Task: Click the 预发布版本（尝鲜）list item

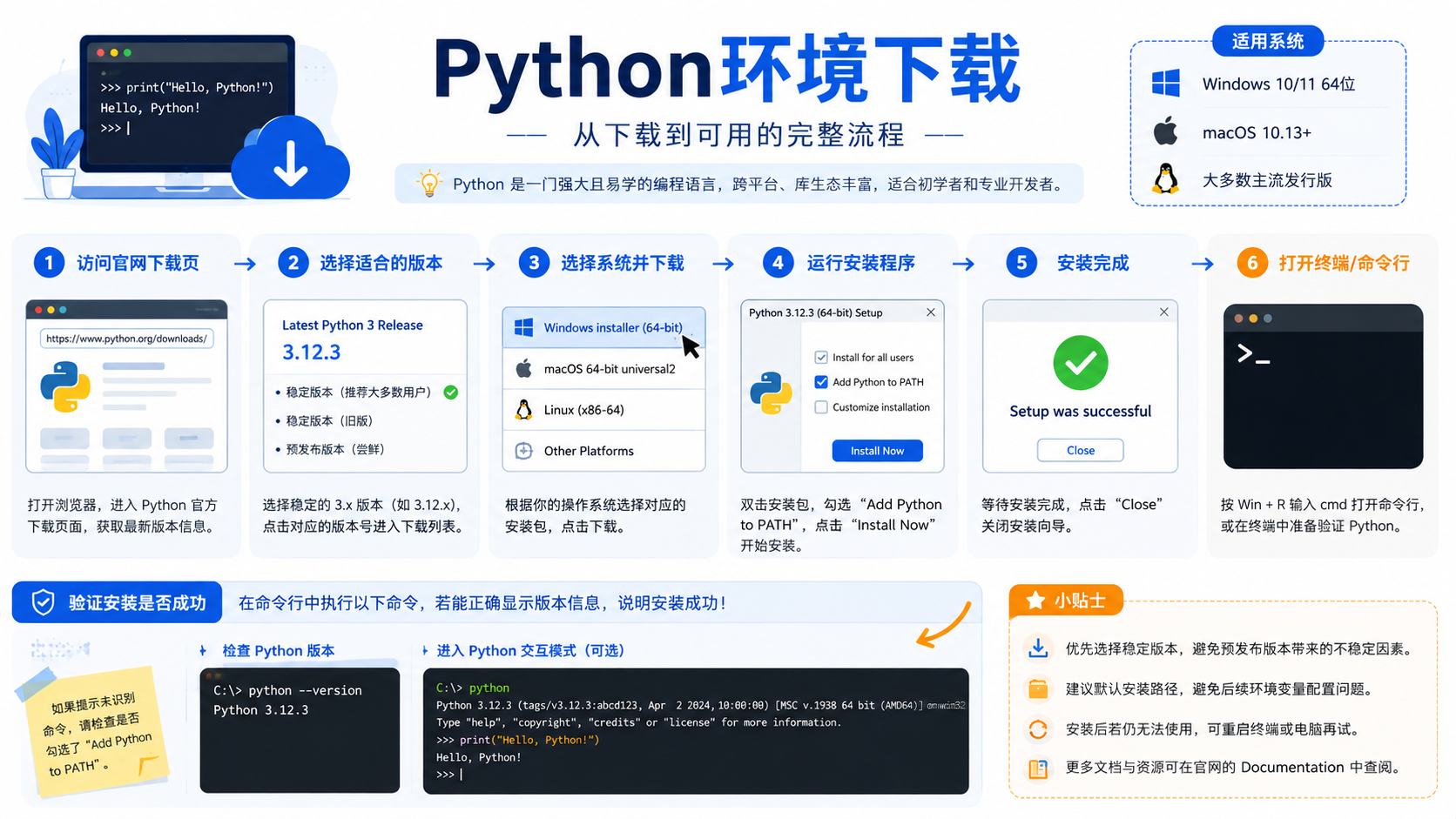Action: 330,449
